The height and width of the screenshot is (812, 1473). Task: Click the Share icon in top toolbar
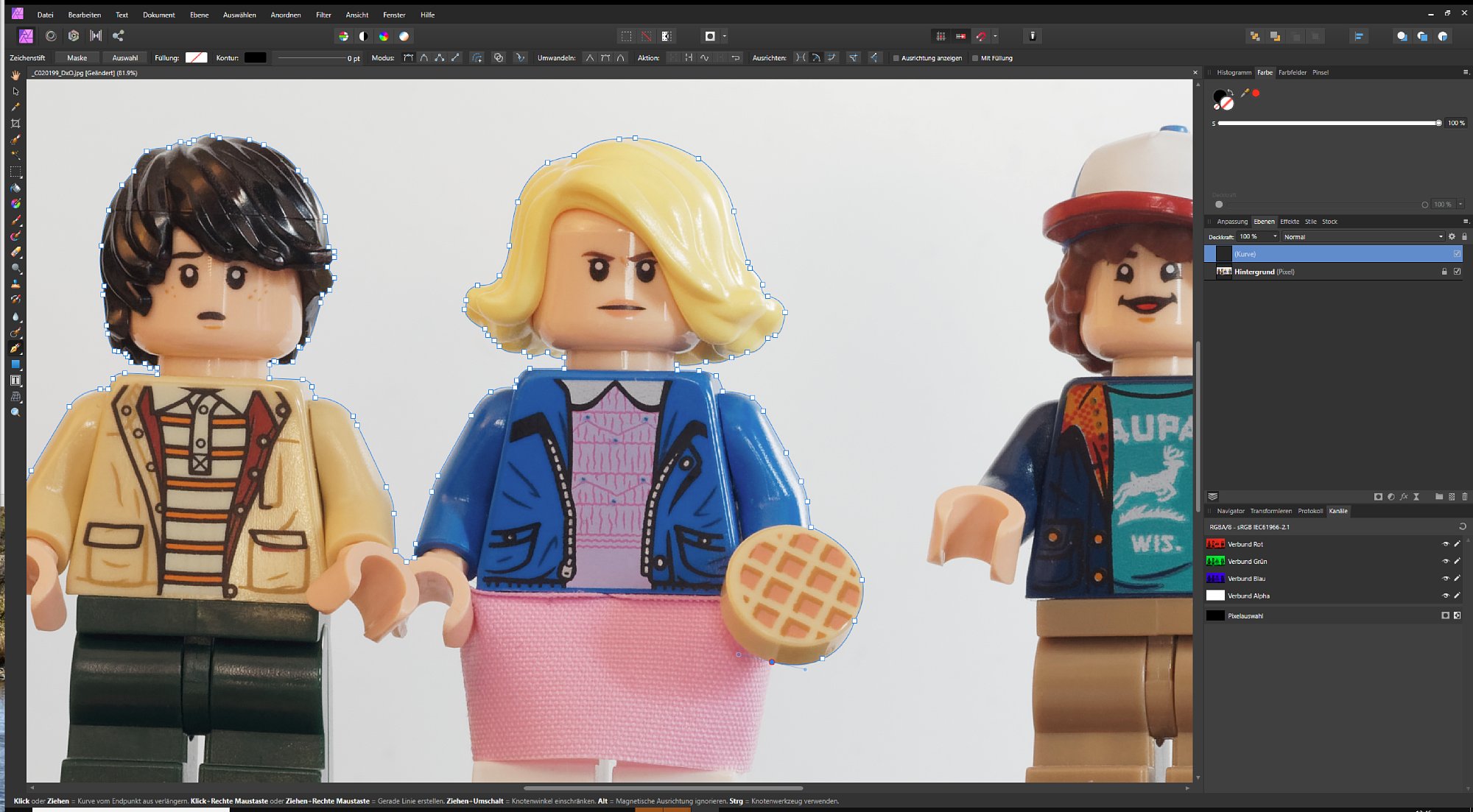tap(118, 35)
